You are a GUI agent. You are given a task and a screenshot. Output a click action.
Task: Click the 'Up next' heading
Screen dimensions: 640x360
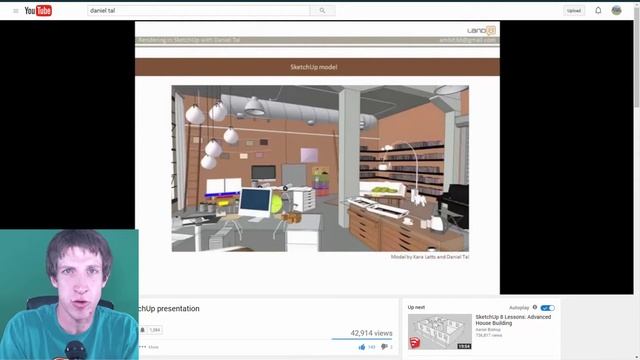click(416, 307)
